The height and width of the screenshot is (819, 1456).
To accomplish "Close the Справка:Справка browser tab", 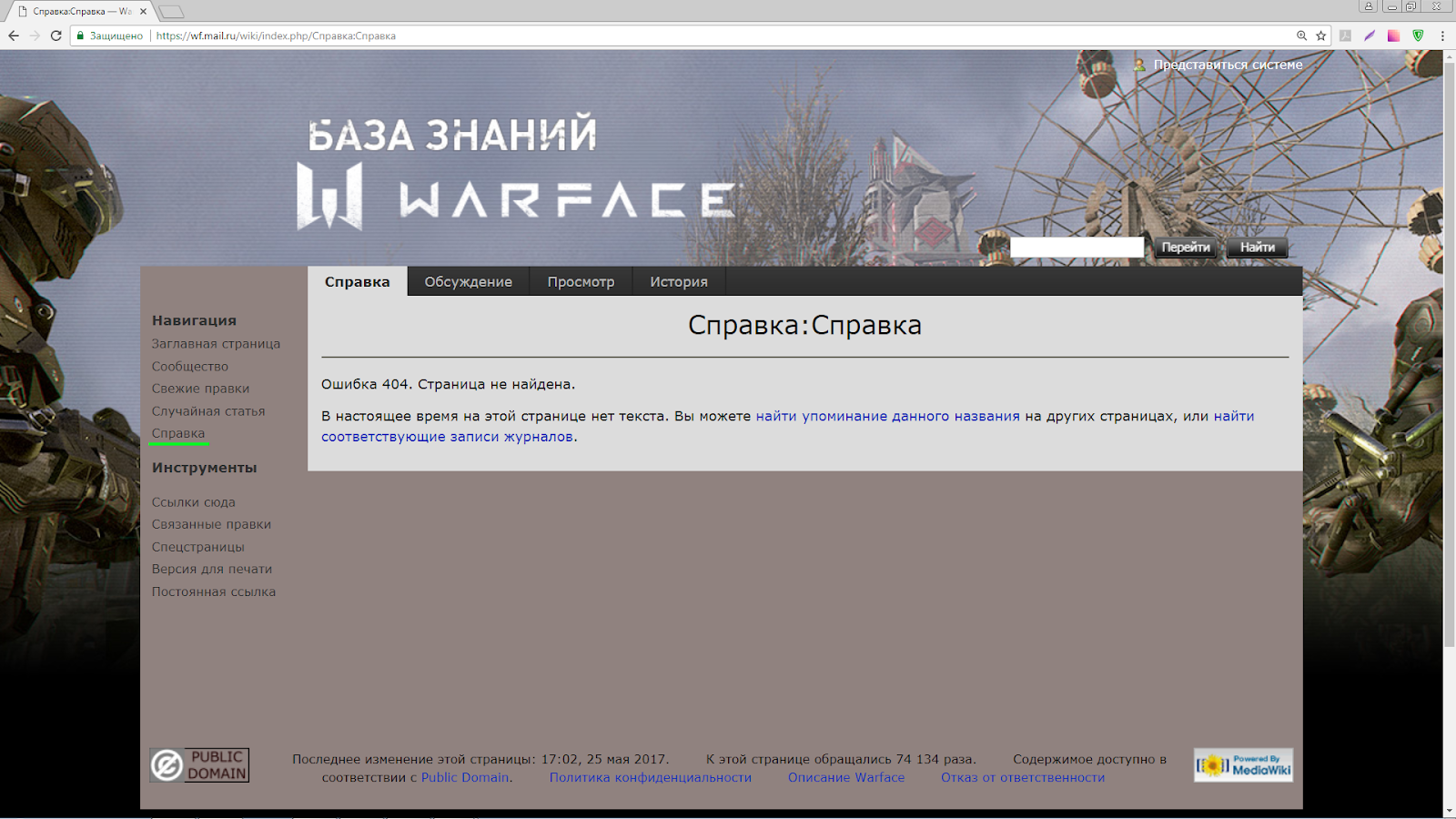I will [144, 12].
